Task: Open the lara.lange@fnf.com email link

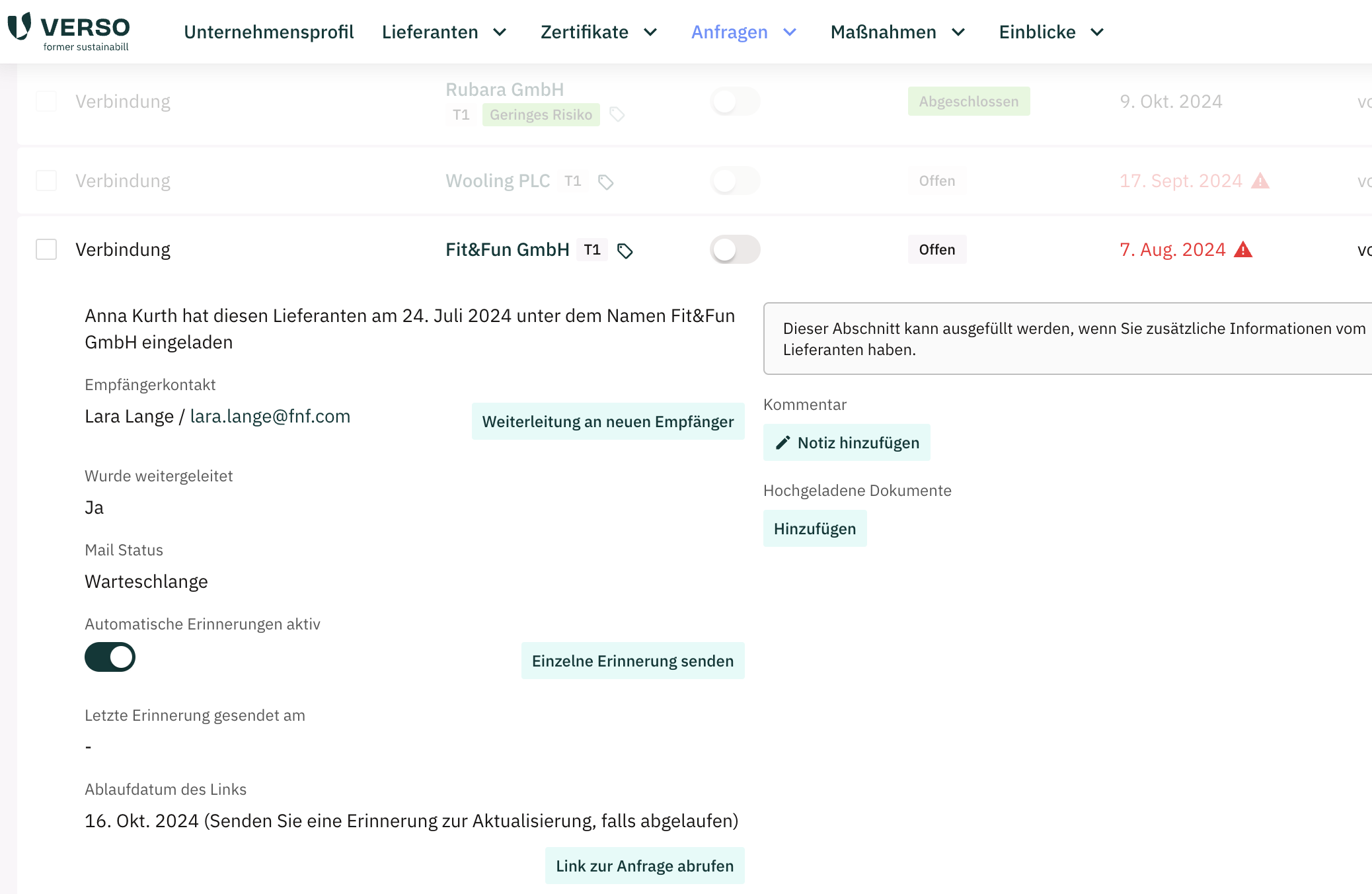Action: (x=270, y=416)
